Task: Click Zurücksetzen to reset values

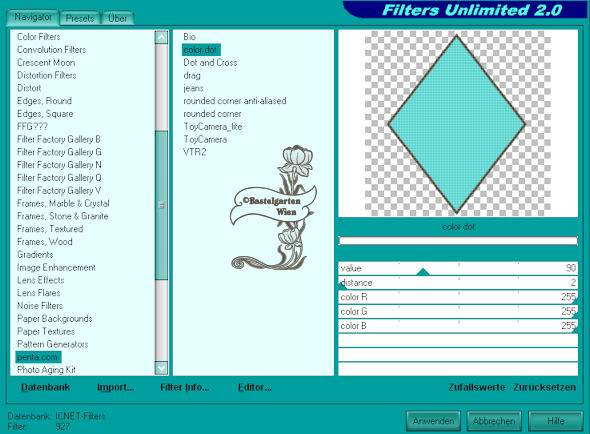Action: [544, 387]
